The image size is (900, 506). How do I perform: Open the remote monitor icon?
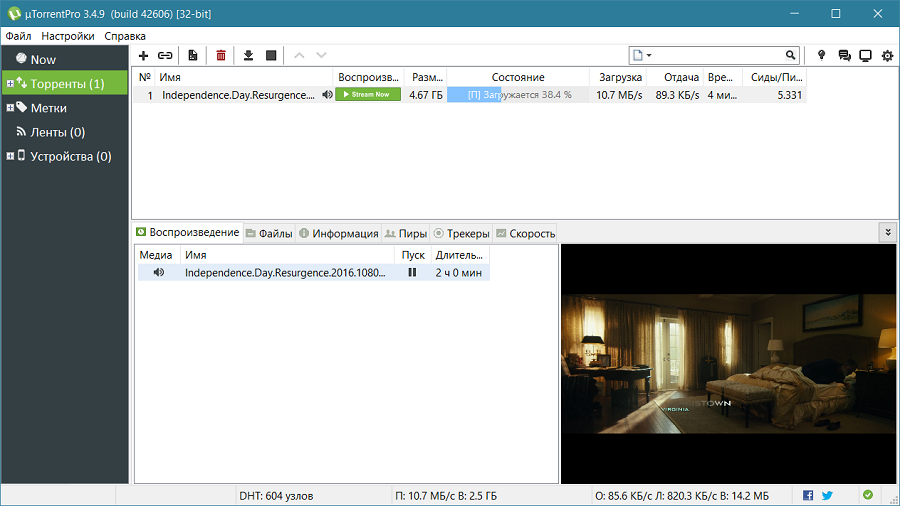coord(866,56)
